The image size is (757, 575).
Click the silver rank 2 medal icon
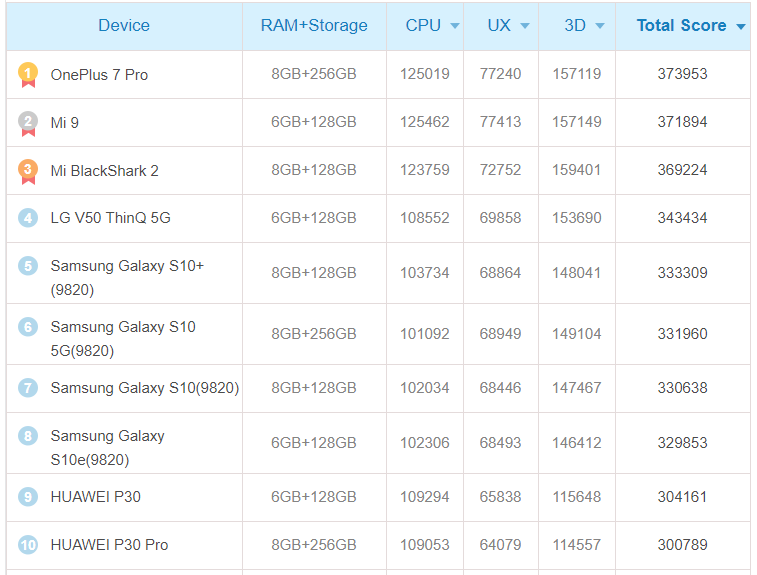(x=28, y=122)
